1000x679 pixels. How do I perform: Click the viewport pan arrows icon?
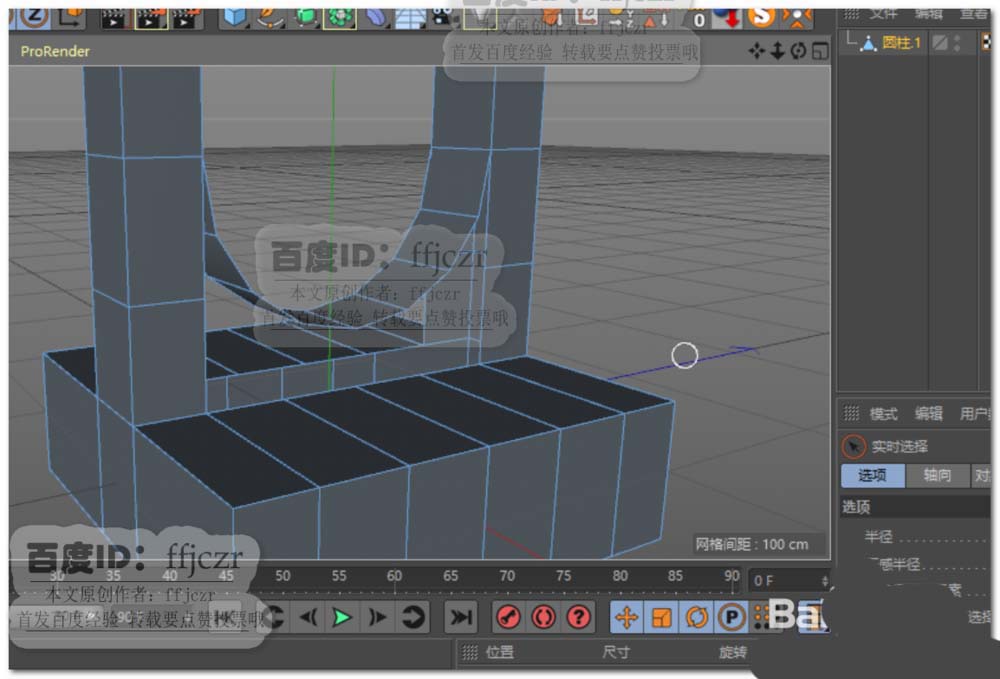click(757, 51)
